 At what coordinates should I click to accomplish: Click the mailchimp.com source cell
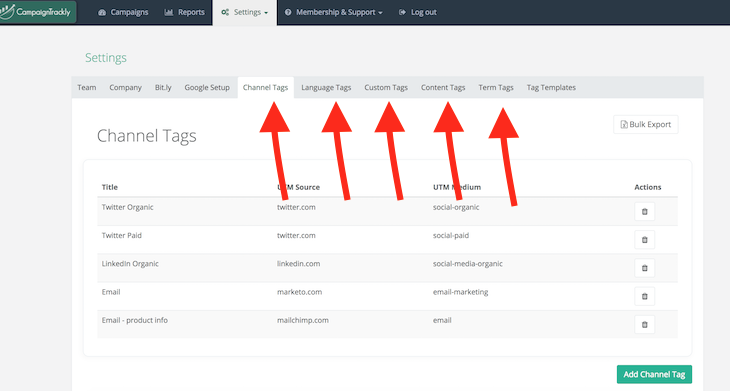coord(303,320)
